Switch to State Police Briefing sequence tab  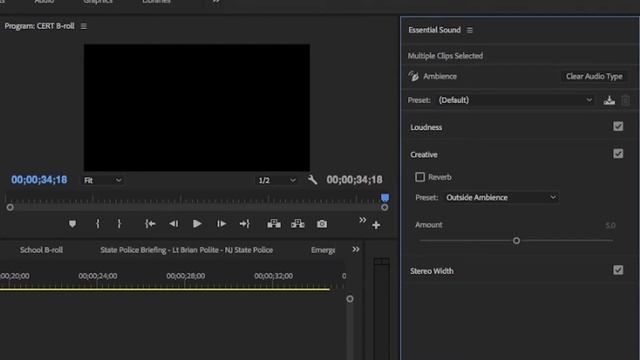(187, 250)
